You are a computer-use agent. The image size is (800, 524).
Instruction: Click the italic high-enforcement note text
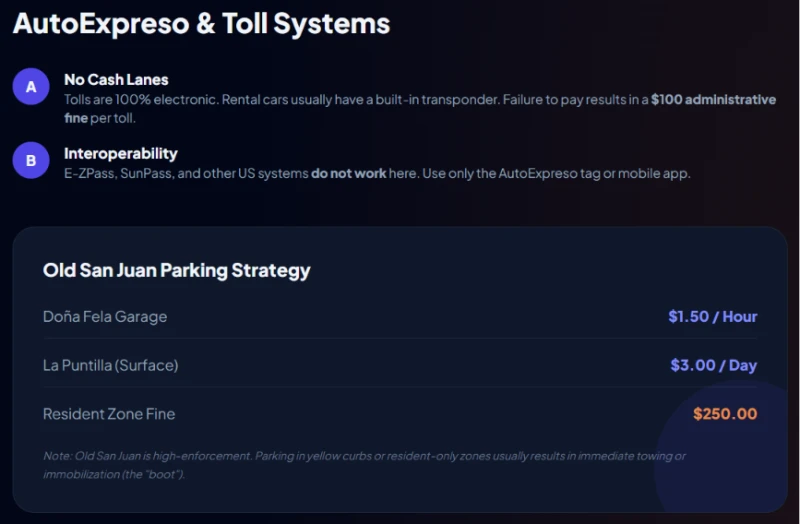click(x=364, y=465)
